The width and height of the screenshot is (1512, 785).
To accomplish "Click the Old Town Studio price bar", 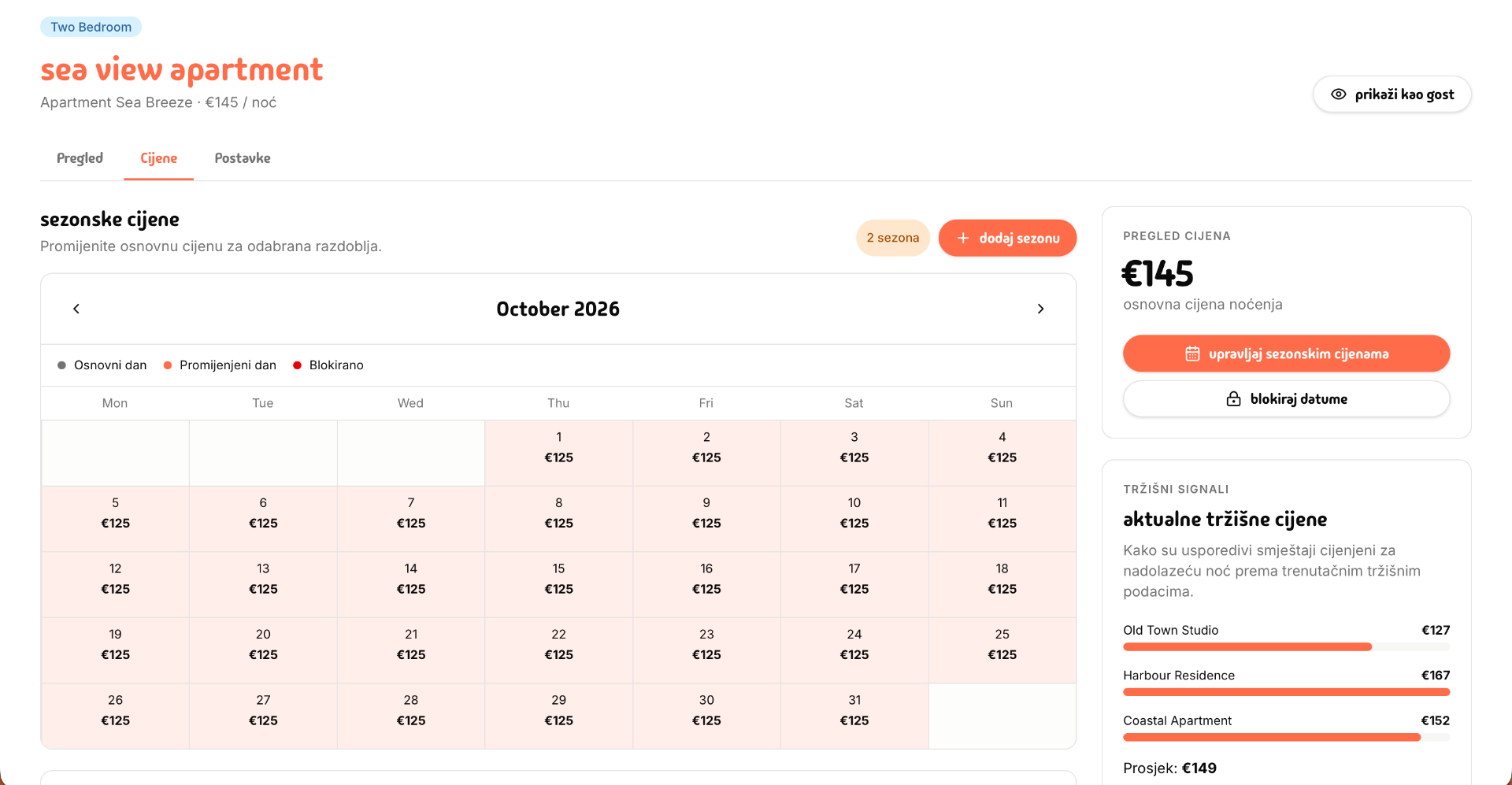I will click(1286, 647).
